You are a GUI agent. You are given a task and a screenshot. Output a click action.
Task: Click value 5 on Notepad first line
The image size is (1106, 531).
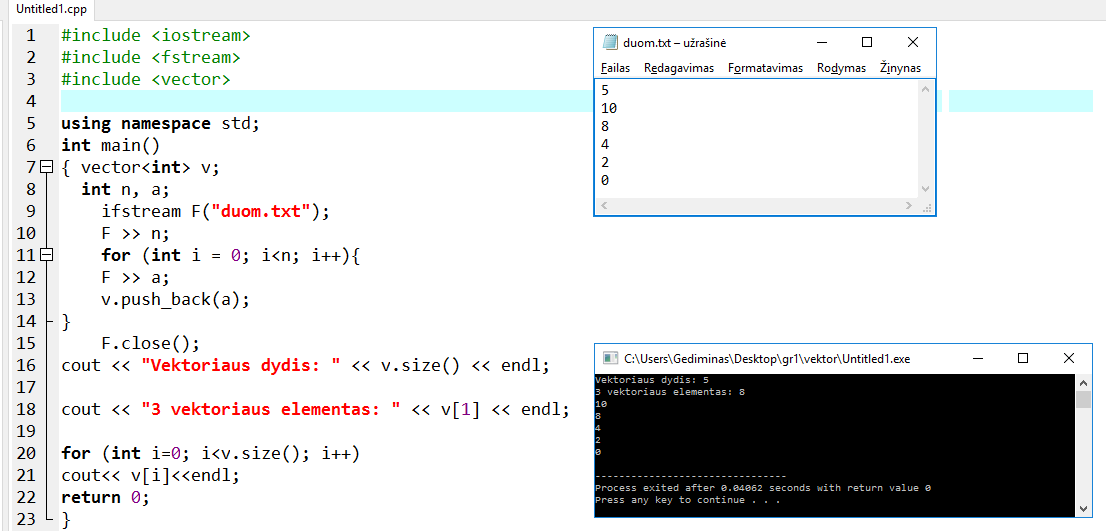(604, 90)
